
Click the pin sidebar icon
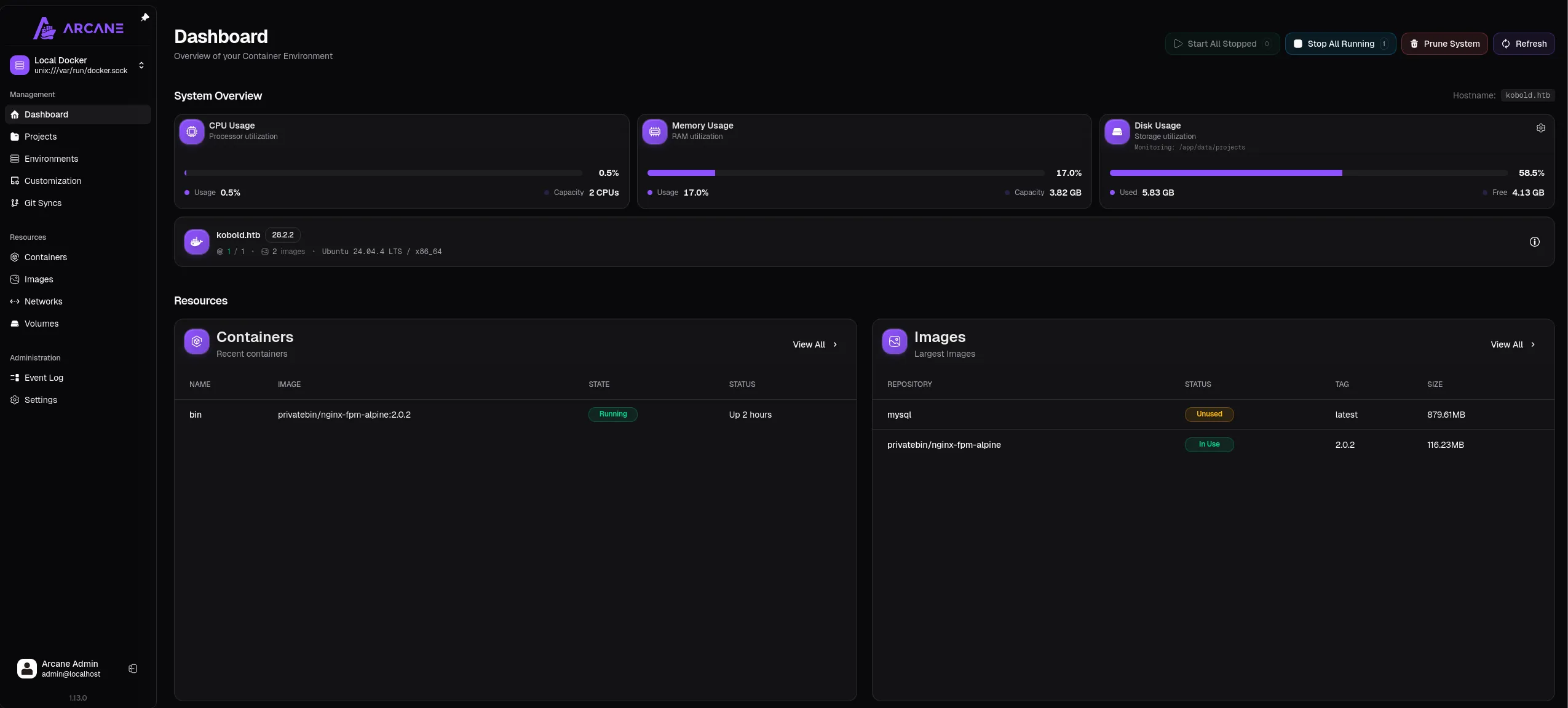[x=145, y=17]
